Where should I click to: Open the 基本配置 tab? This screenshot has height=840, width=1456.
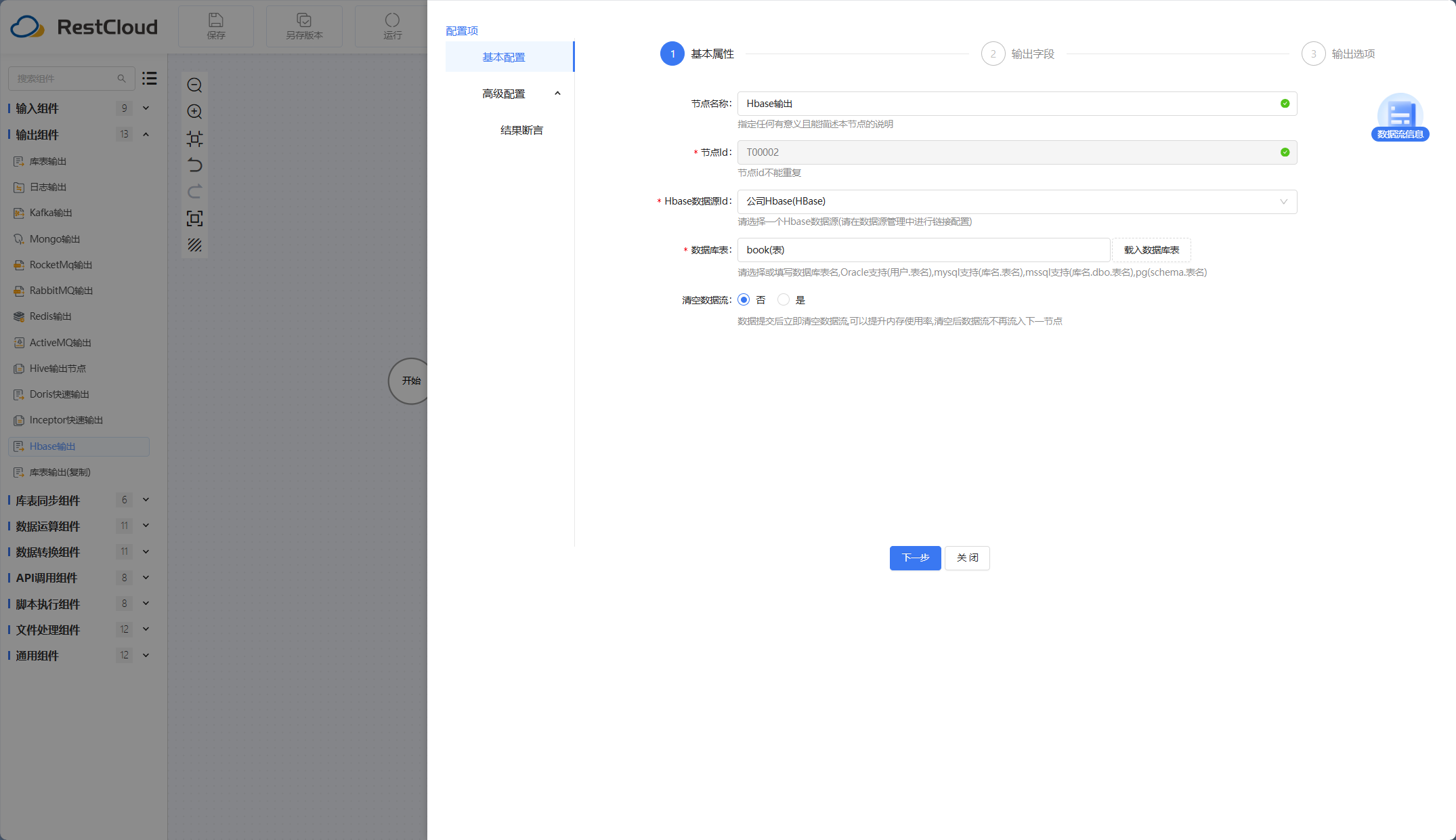point(509,57)
